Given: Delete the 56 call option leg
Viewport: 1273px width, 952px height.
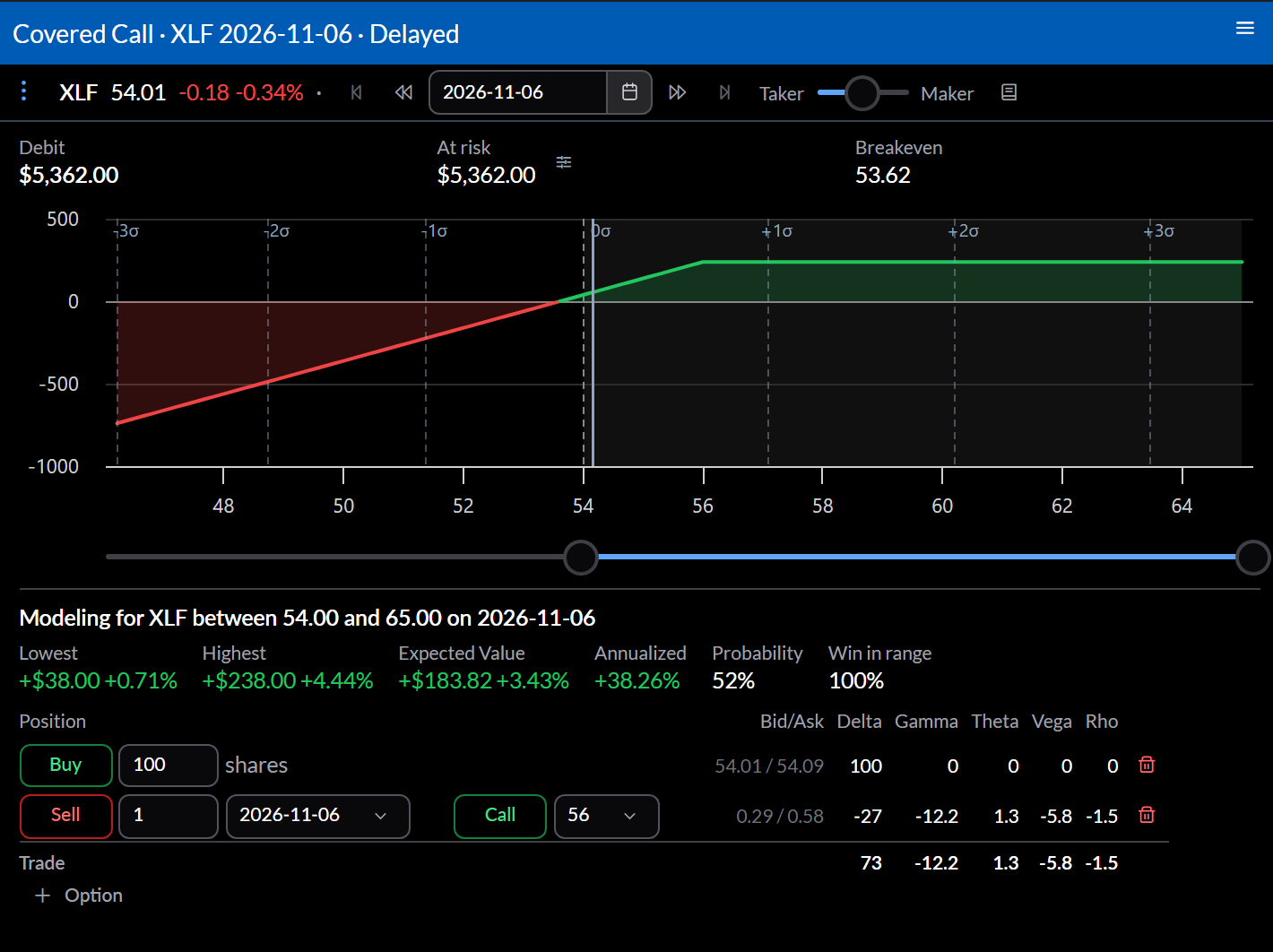Looking at the screenshot, I should (1147, 815).
